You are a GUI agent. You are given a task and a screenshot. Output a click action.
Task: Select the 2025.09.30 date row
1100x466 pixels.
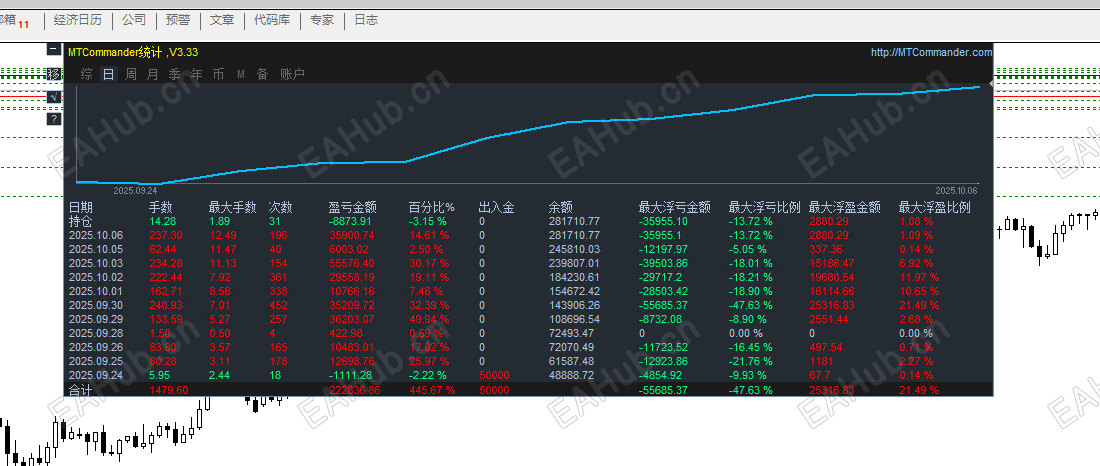95,305
